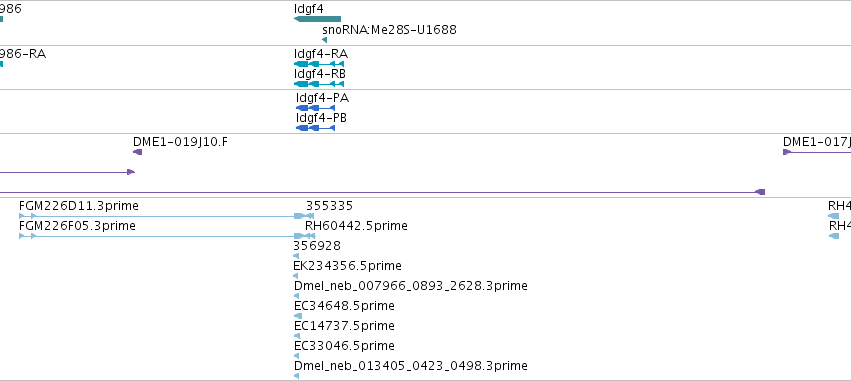This screenshot has width=851, height=381.
Task: Click the Idgf4-PA protein glyph
Action: tap(315, 108)
